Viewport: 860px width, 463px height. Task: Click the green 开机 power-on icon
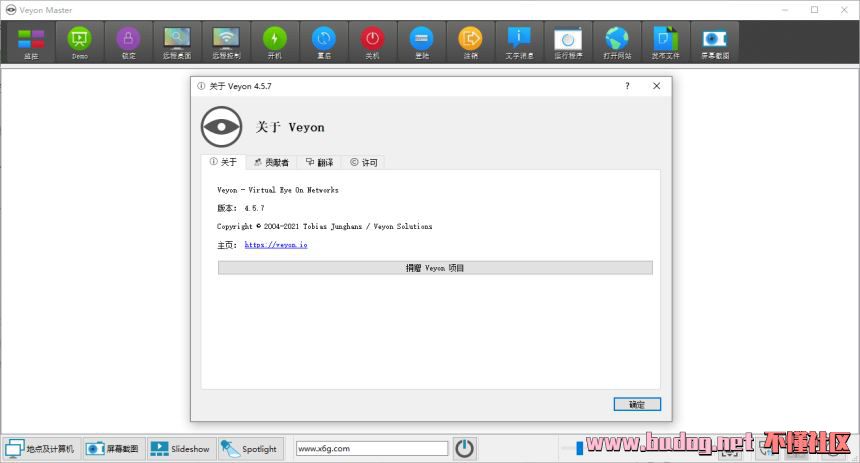point(275,43)
